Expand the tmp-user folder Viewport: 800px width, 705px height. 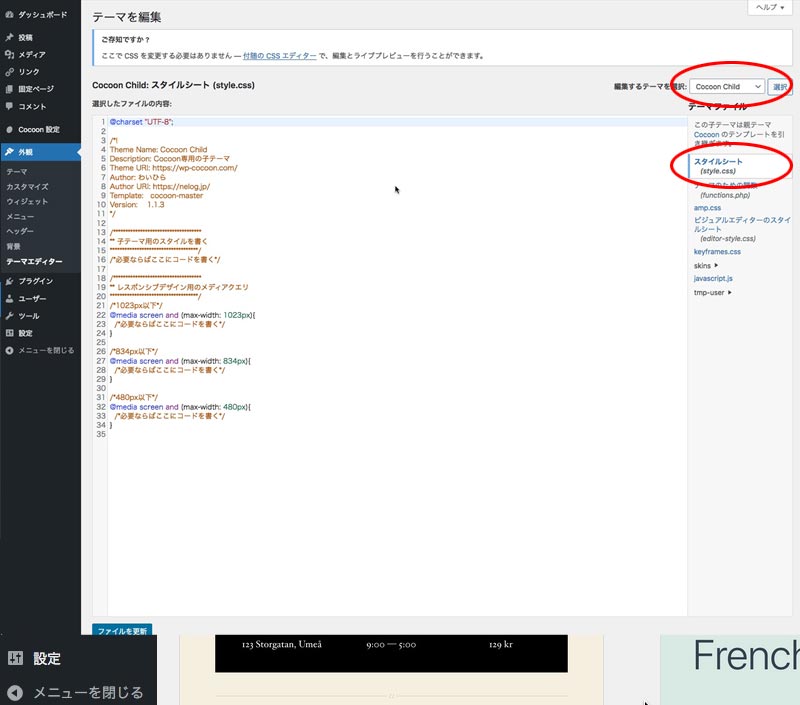[712, 292]
